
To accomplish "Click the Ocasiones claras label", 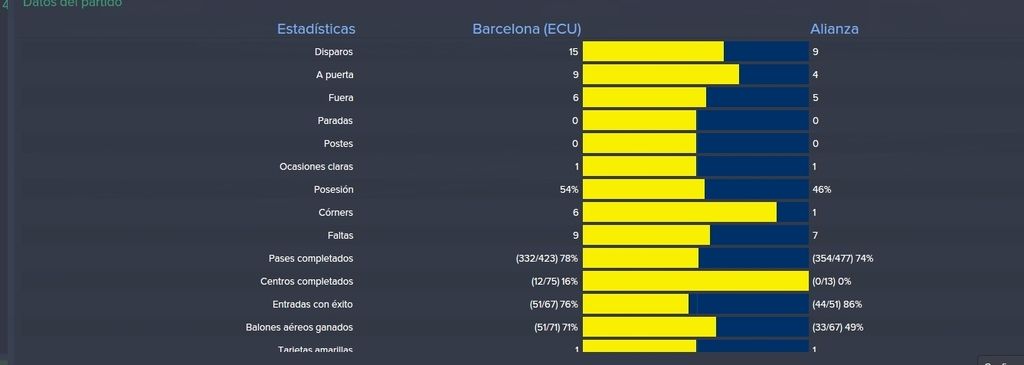I will pyautogui.click(x=316, y=167).
